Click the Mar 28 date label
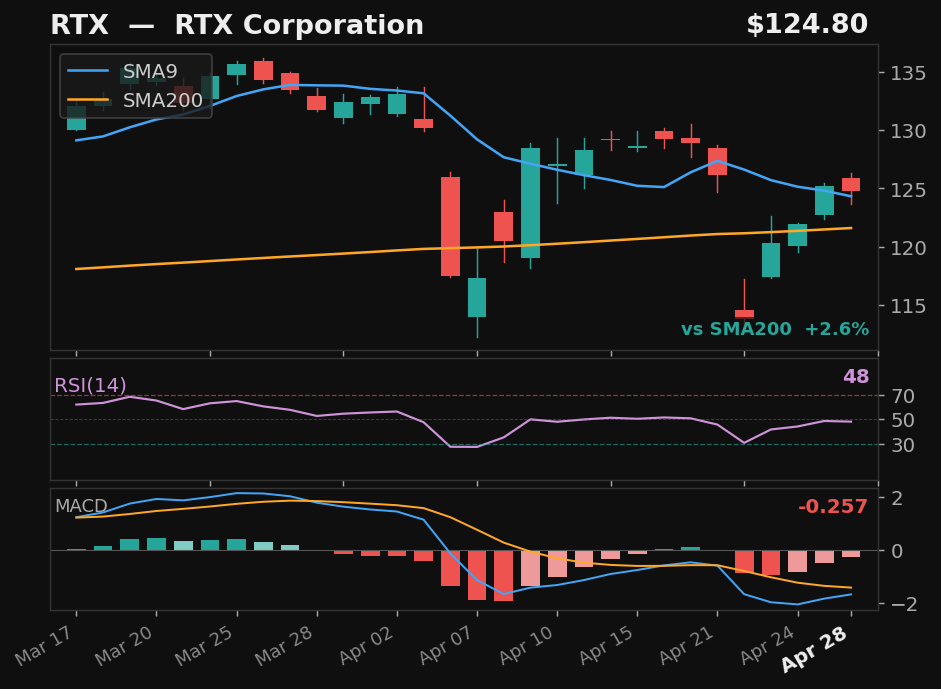 click(x=286, y=645)
